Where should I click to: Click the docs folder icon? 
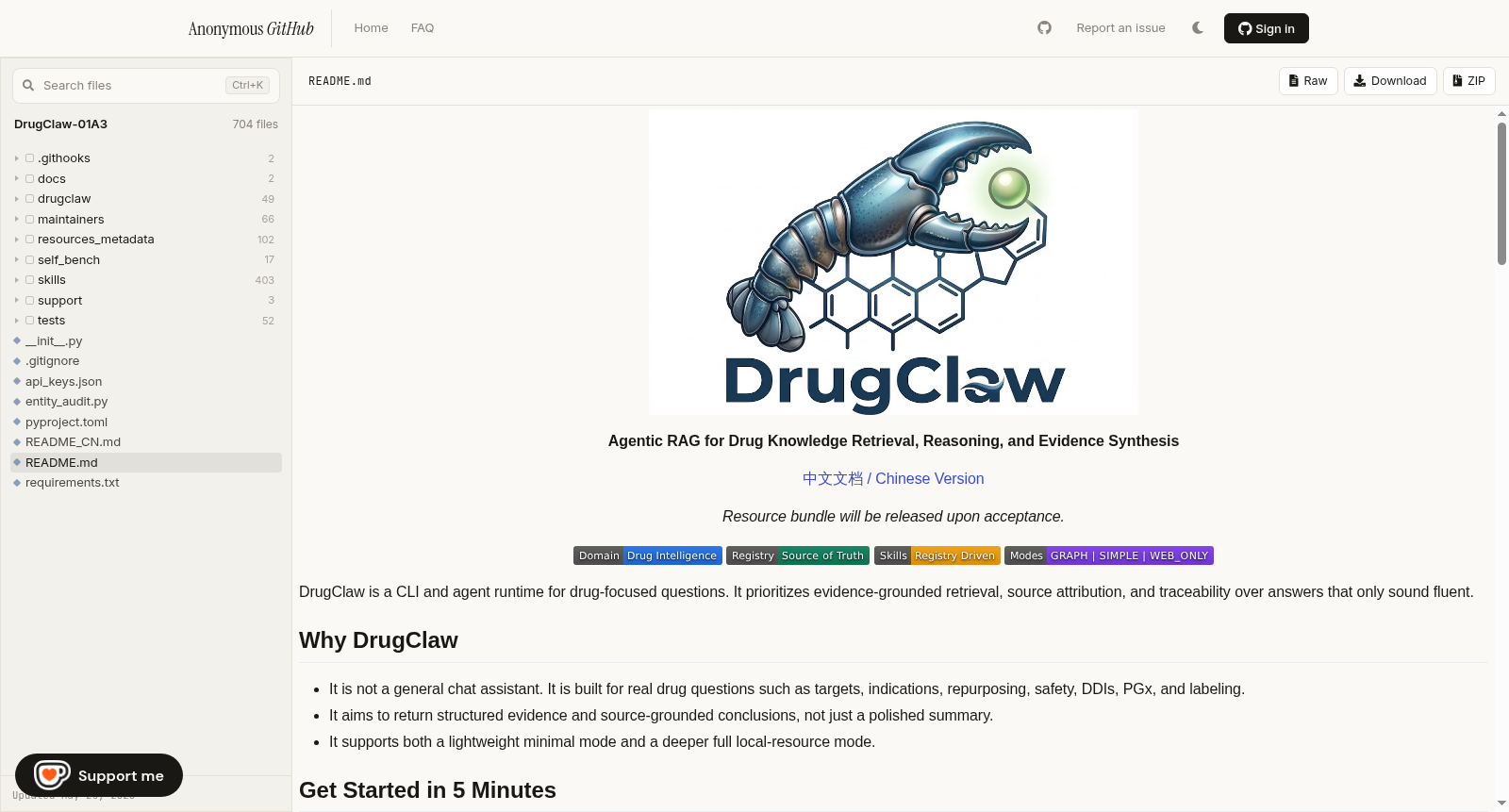[x=30, y=179]
